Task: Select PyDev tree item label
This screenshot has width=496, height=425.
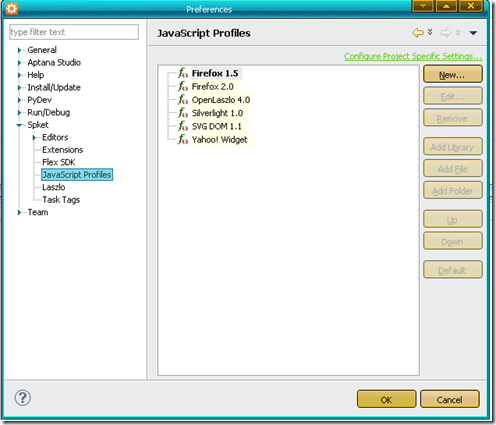Action: (40, 100)
